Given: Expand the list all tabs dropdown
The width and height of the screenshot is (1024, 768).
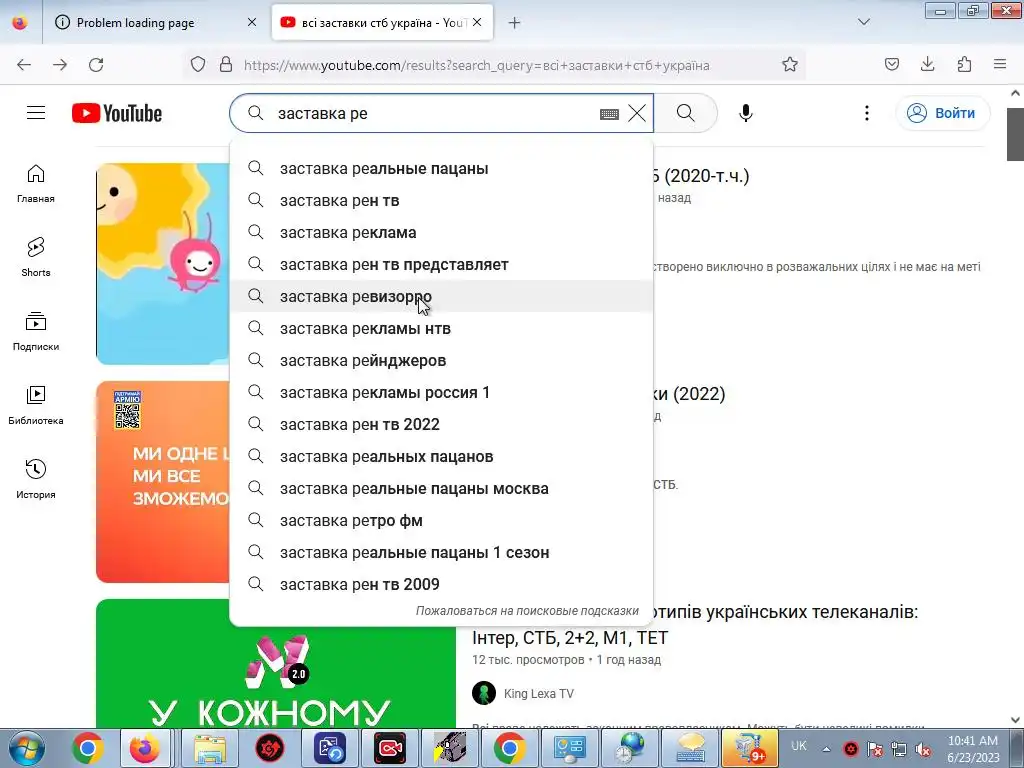Looking at the screenshot, I should click(863, 22).
